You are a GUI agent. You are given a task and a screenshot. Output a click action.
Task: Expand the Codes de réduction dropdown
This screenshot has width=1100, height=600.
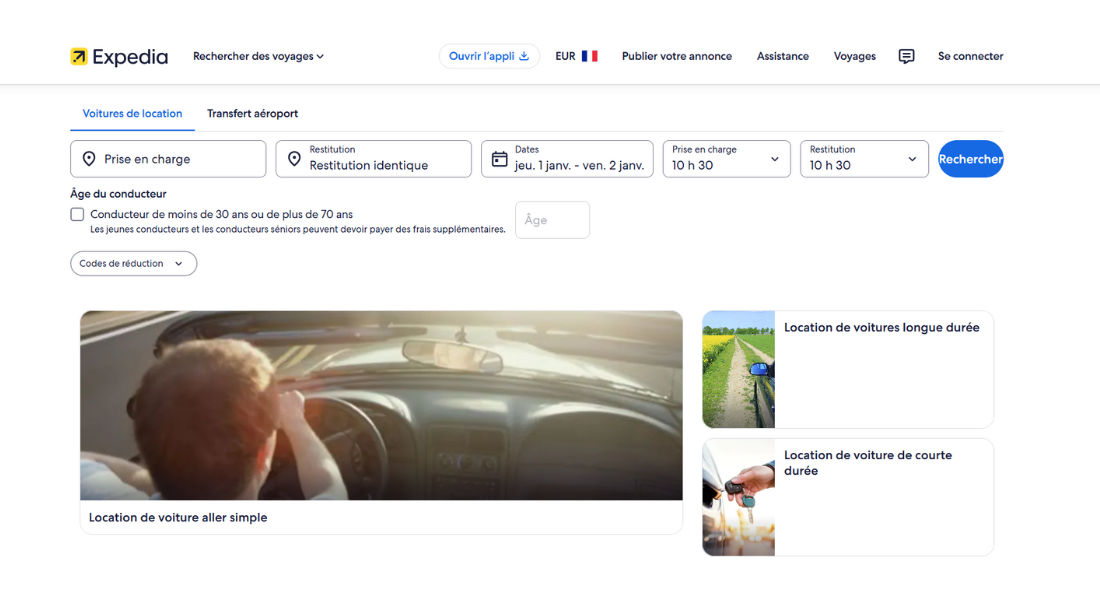[x=133, y=264]
